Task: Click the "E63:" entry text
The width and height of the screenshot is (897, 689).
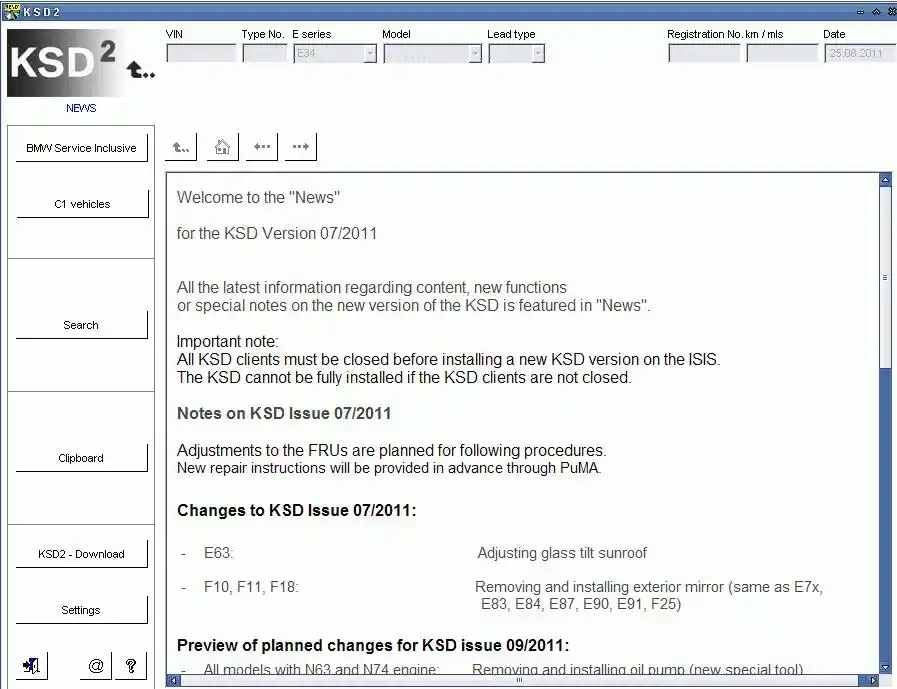Action: pos(219,553)
